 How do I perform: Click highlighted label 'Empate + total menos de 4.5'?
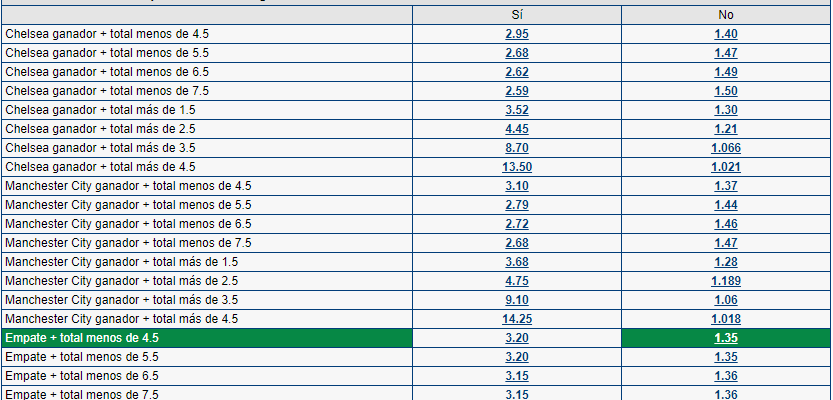tap(82, 338)
